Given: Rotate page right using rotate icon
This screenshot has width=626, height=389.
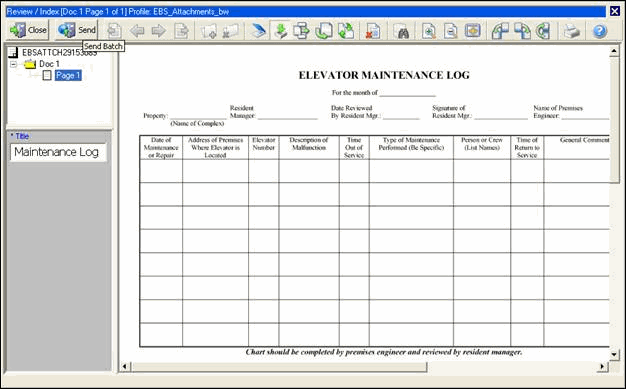Looking at the screenshot, I should [x=522, y=31].
